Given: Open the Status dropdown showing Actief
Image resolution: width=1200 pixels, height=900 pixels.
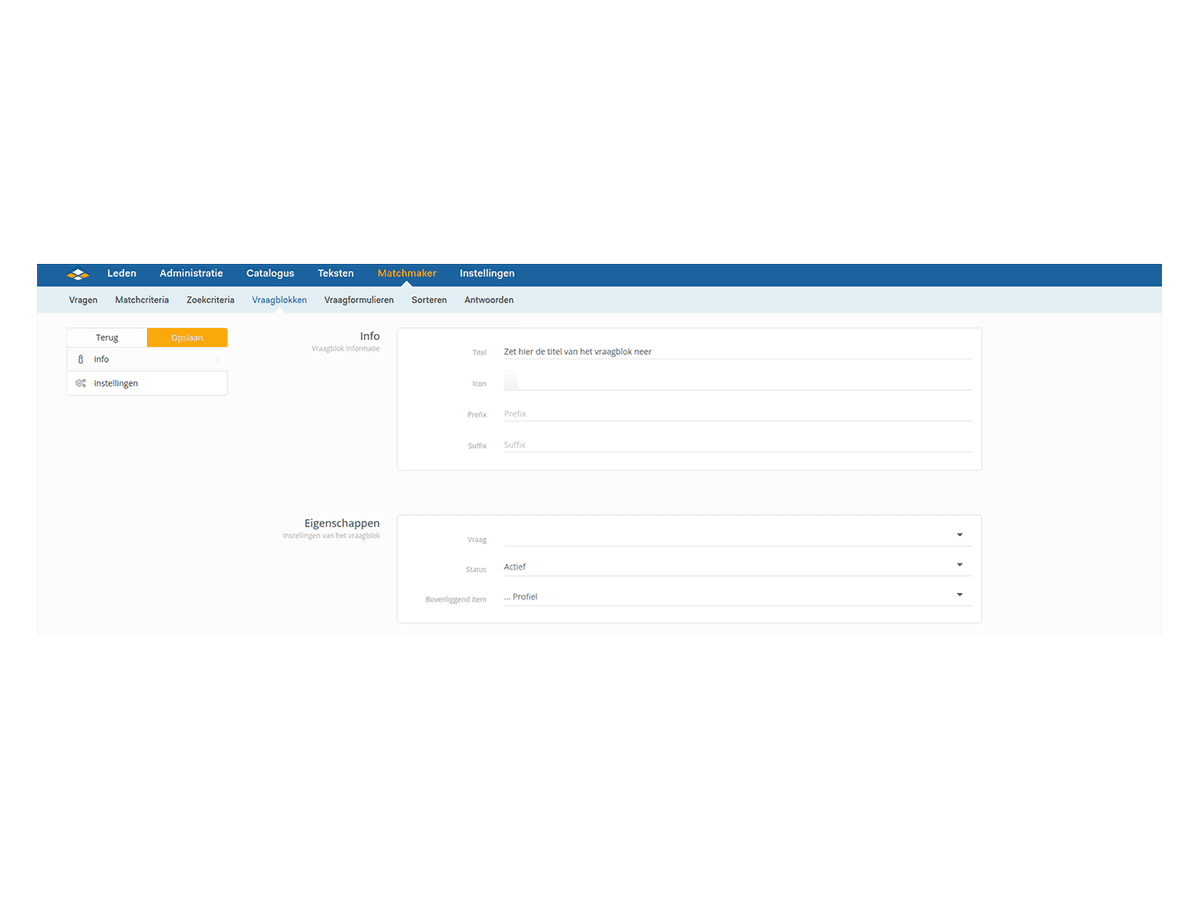Looking at the screenshot, I should (x=959, y=566).
